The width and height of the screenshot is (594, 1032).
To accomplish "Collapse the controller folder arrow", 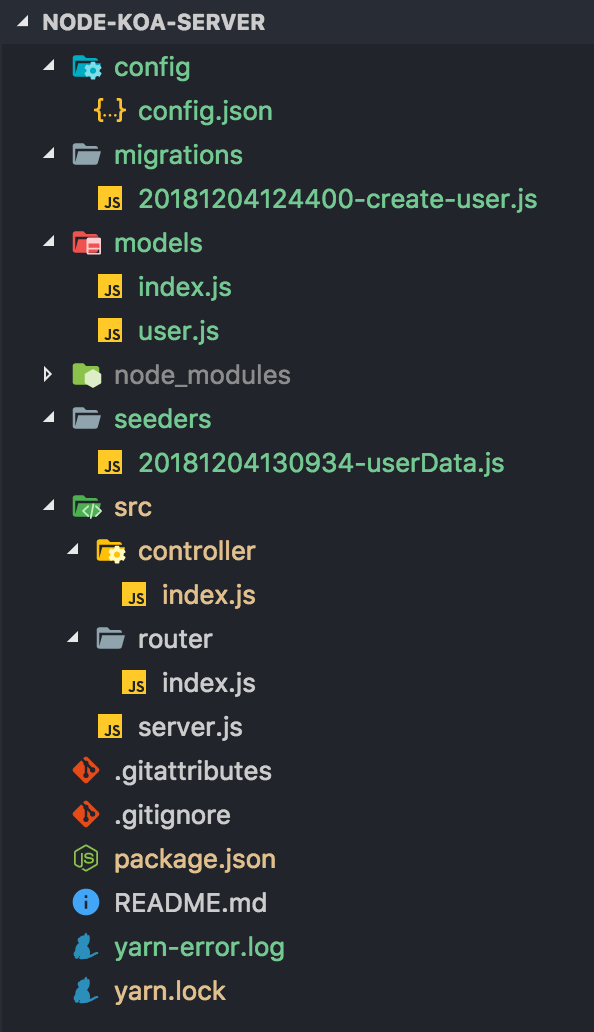I will click(73, 550).
